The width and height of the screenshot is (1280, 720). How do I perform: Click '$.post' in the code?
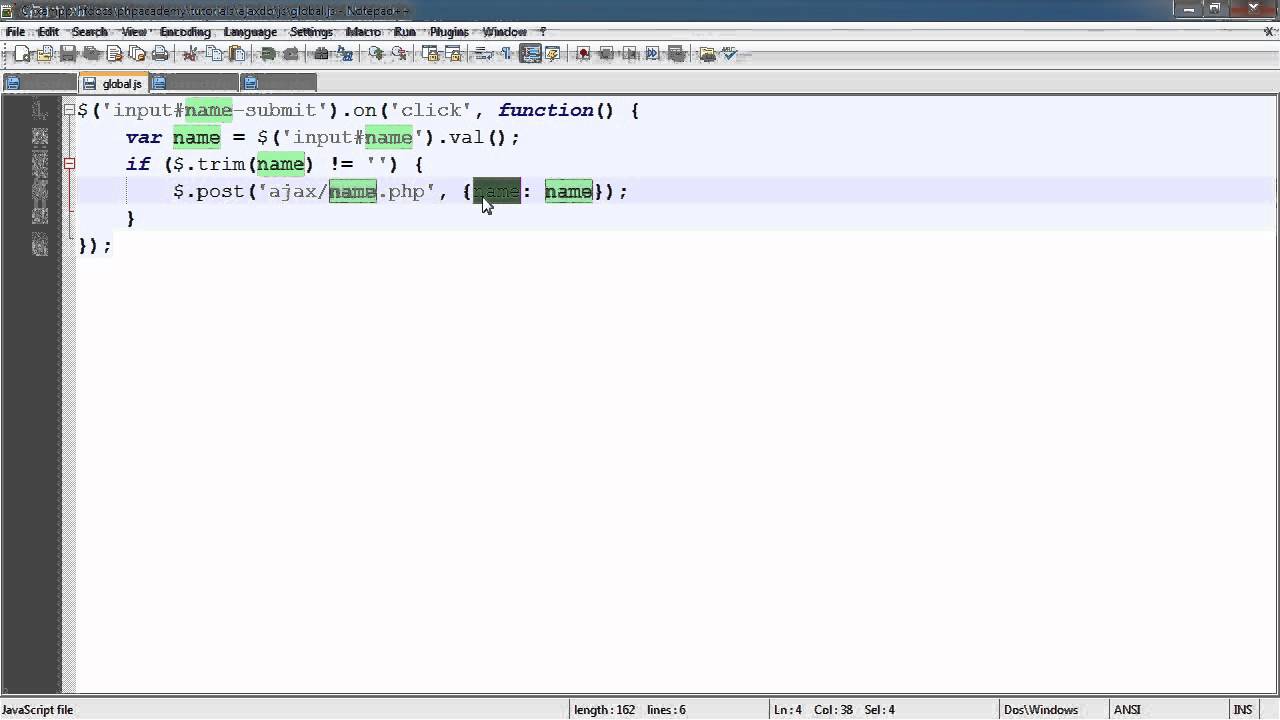pos(209,191)
